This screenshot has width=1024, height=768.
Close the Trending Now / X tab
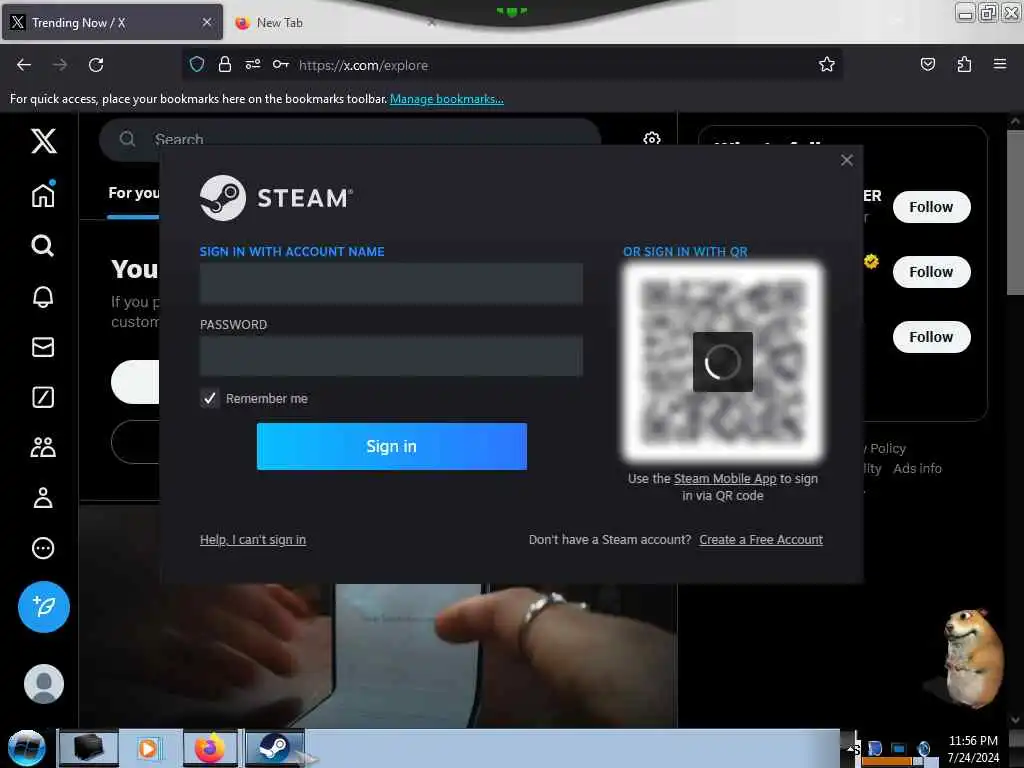point(207,22)
